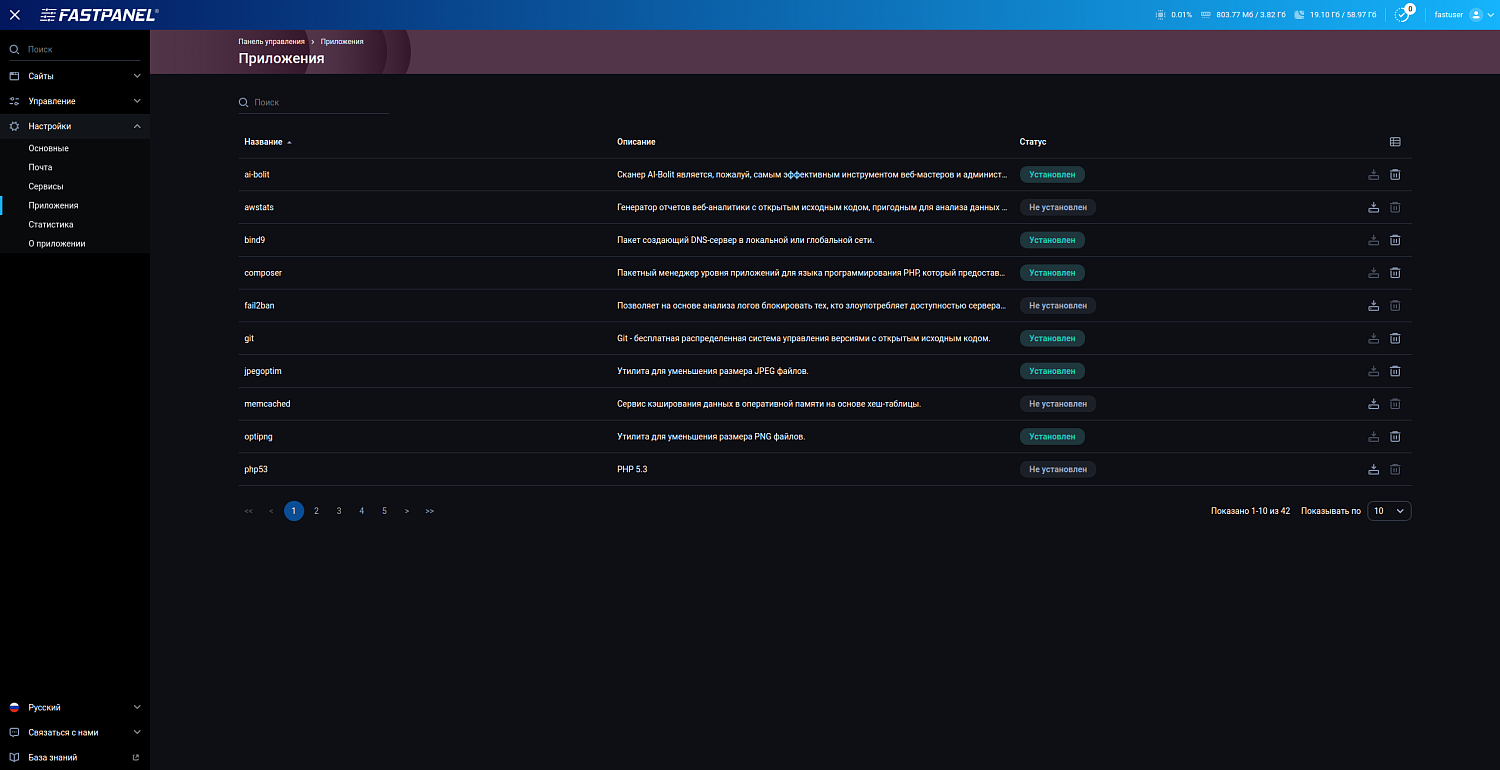Click the dimmed delete icon for php53
The image size is (1500, 770).
tap(1395, 469)
